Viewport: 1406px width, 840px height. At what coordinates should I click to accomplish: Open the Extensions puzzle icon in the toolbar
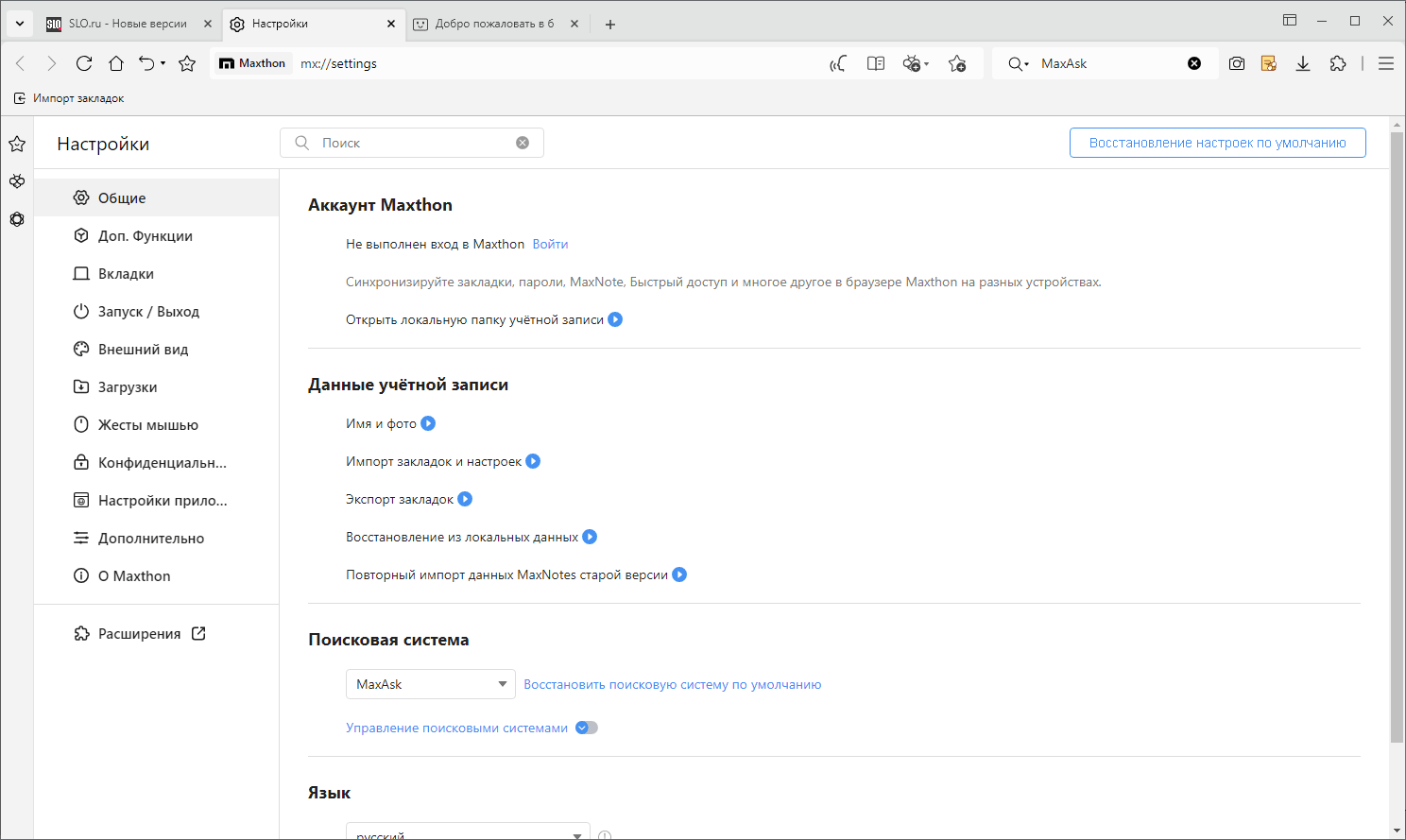(x=1338, y=63)
